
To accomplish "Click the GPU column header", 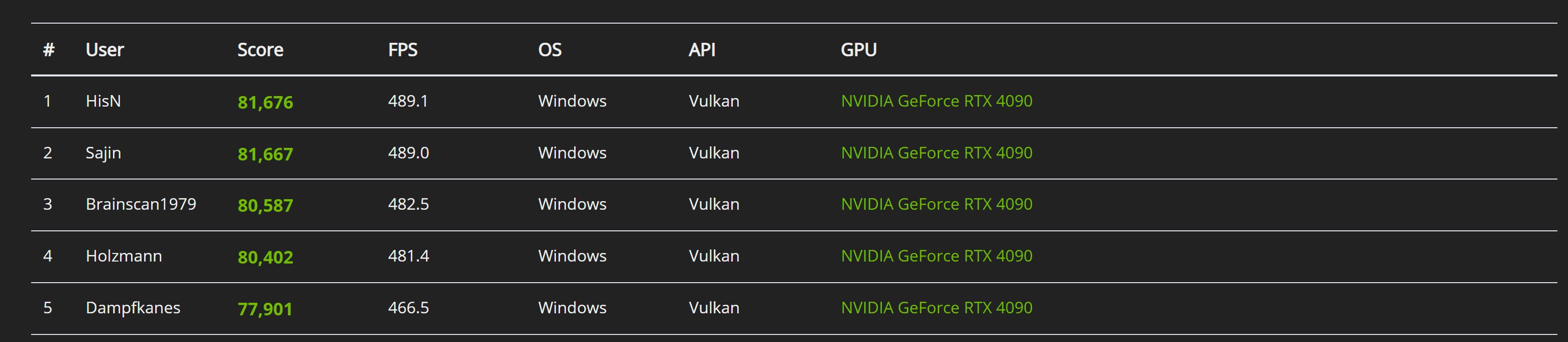I will [x=858, y=50].
